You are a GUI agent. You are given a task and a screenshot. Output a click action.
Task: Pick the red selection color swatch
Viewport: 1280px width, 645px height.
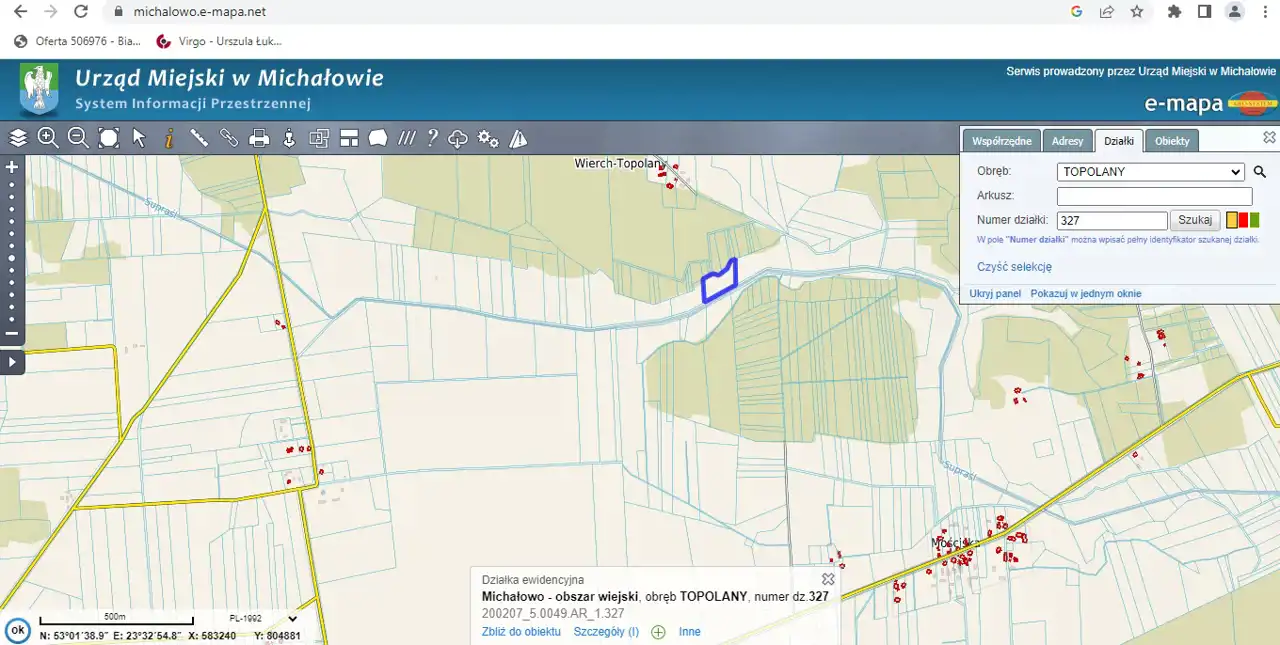point(1243,220)
